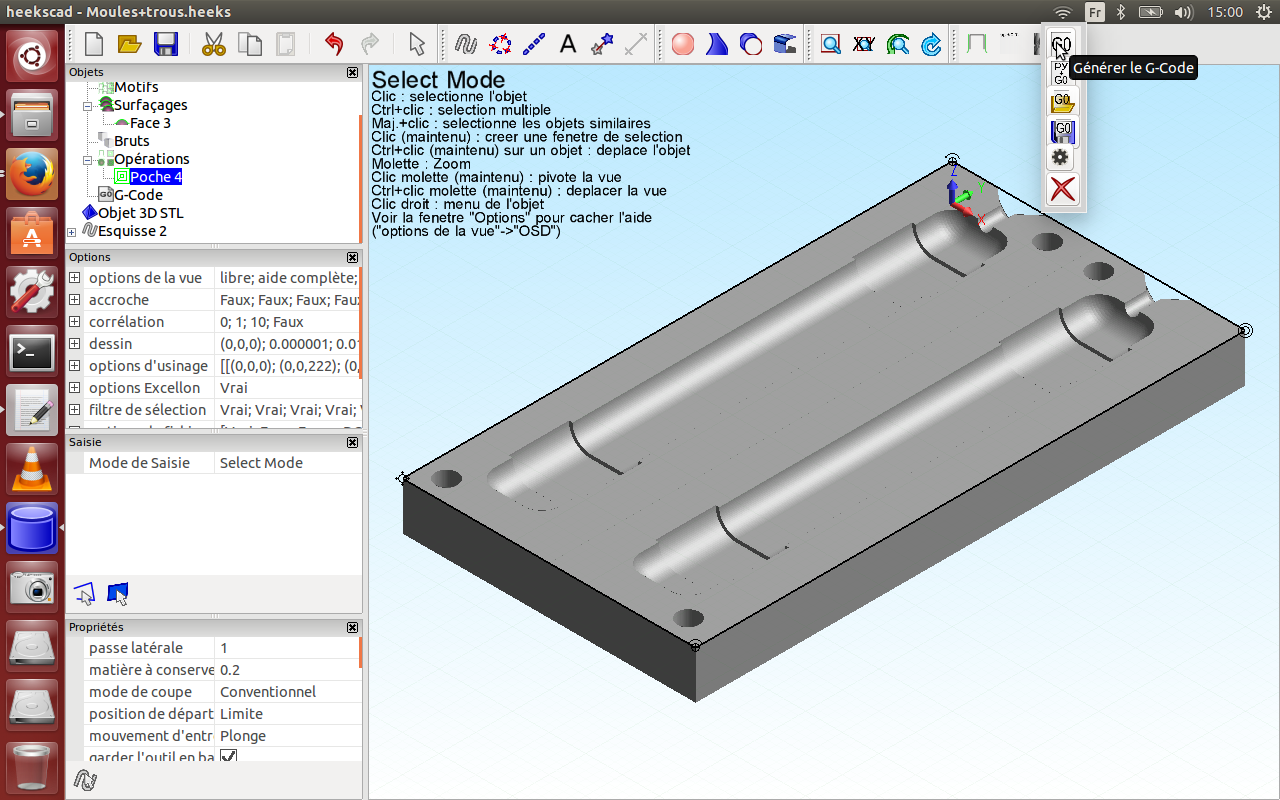Open the G-Code folder icon in flyout
The width and height of the screenshot is (1280, 800).
(1061, 102)
